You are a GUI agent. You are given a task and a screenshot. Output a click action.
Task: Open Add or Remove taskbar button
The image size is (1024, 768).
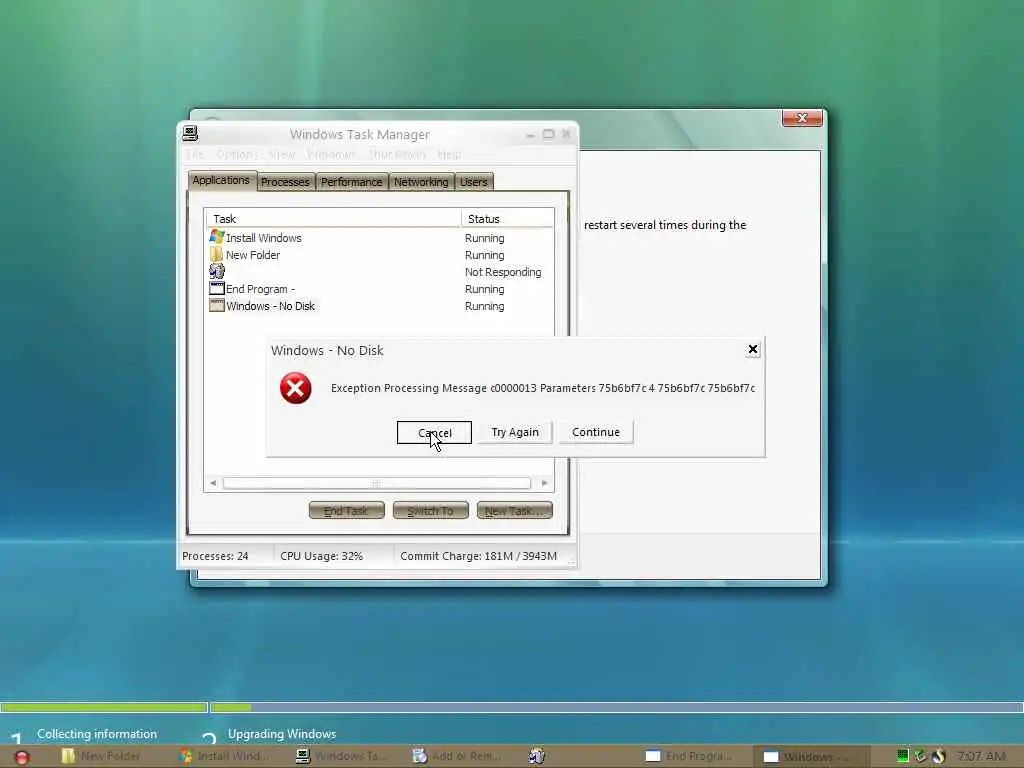(456, 756)
